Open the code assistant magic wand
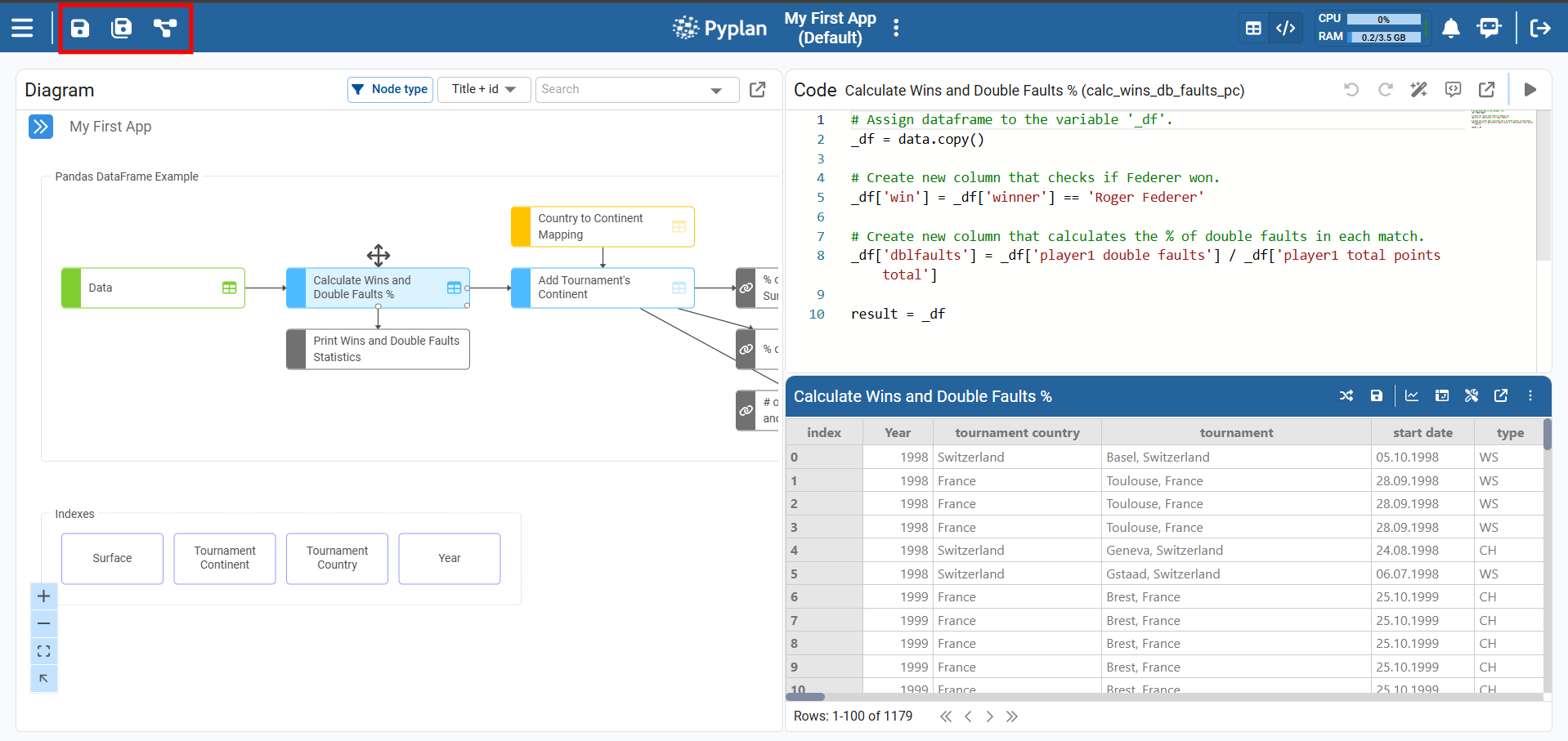The image size is (1568, 741). (1419, 90)
